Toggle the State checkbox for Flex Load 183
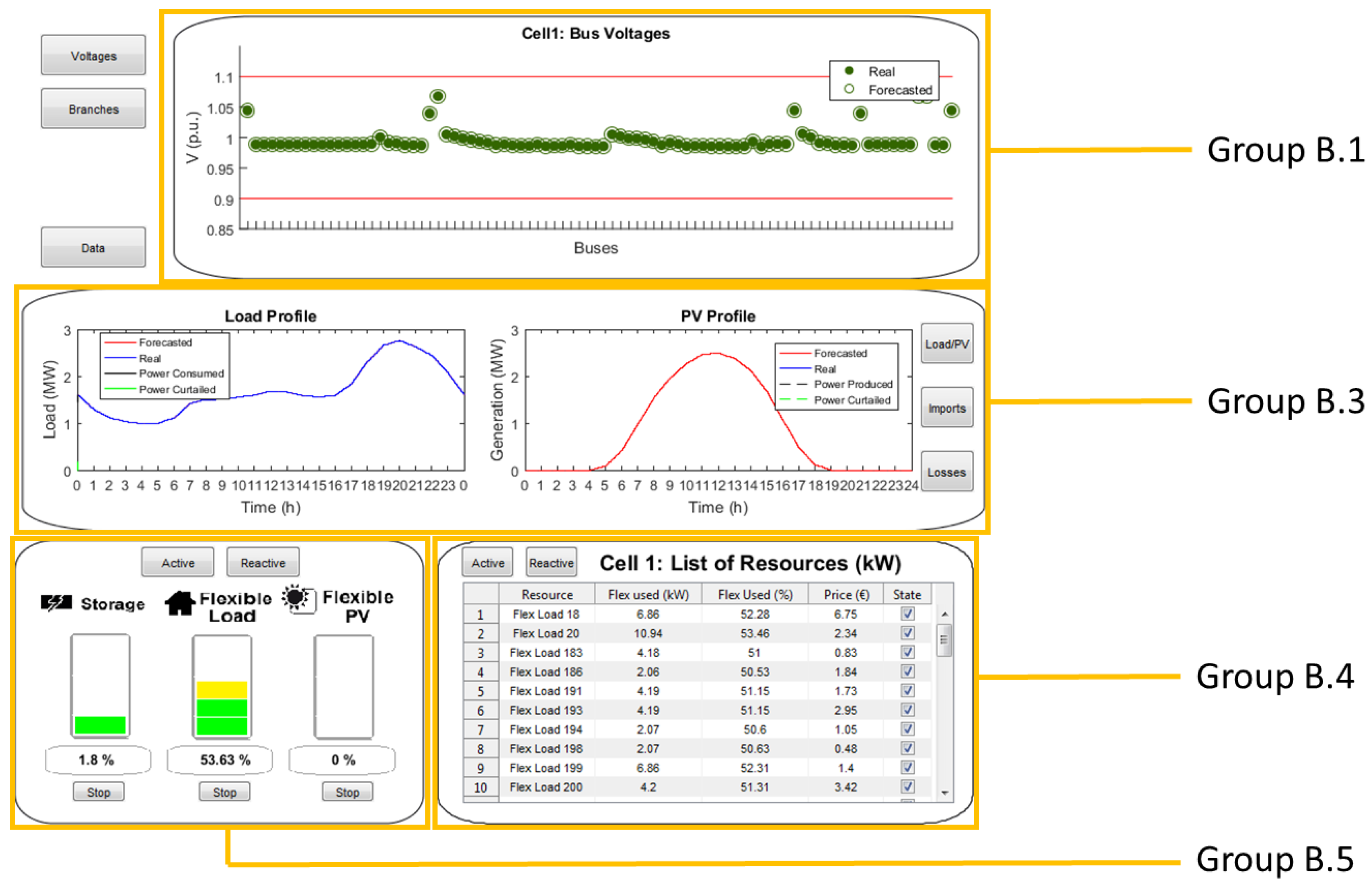This screenshot has height=888, width=1372. point(907,652)
